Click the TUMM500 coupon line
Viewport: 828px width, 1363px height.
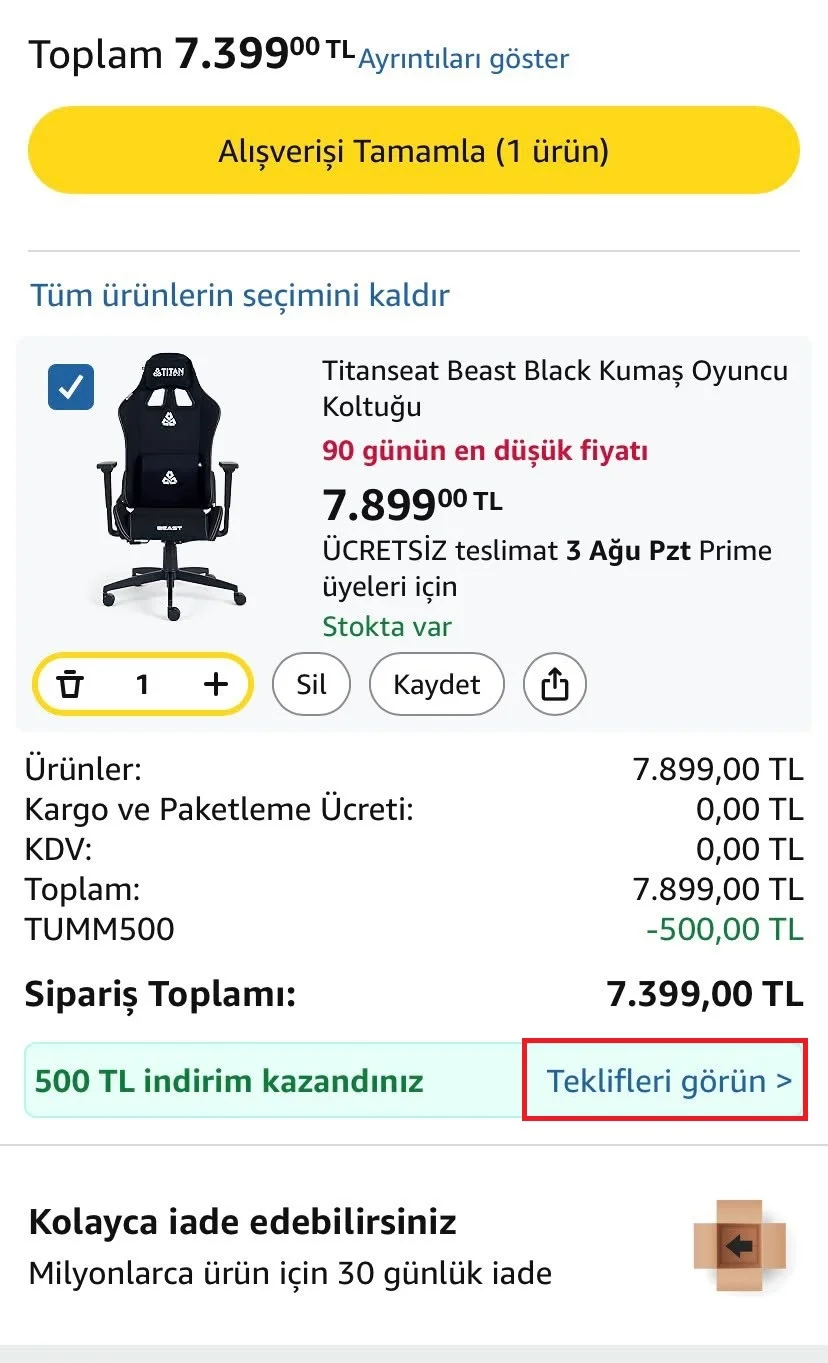pyautogui.click(x=414, y=929)
